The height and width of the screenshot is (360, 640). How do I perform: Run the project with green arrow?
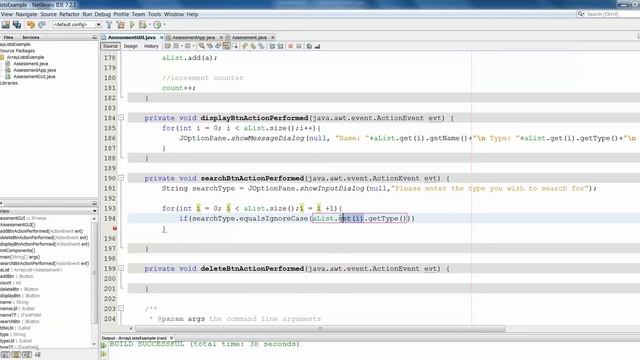132,24
